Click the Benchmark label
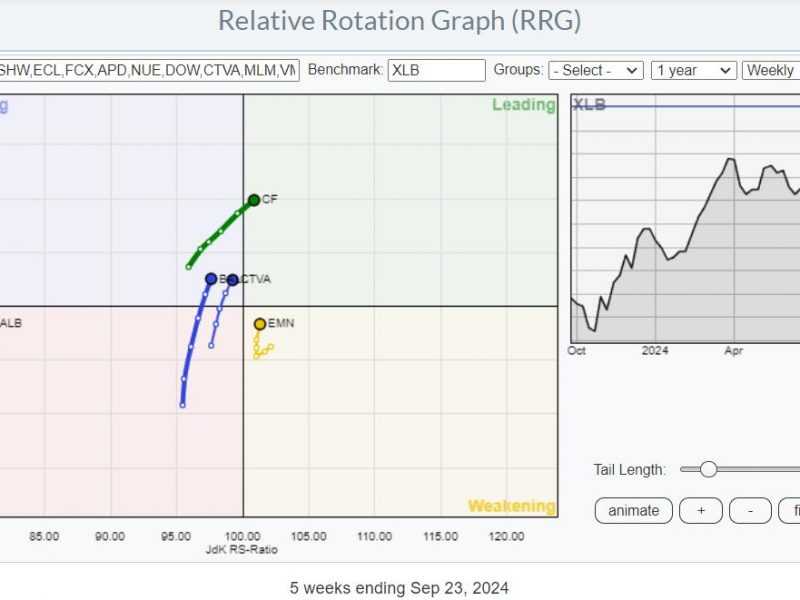The image size is (800, 600). pyautogui.click(x=345, y=69)
